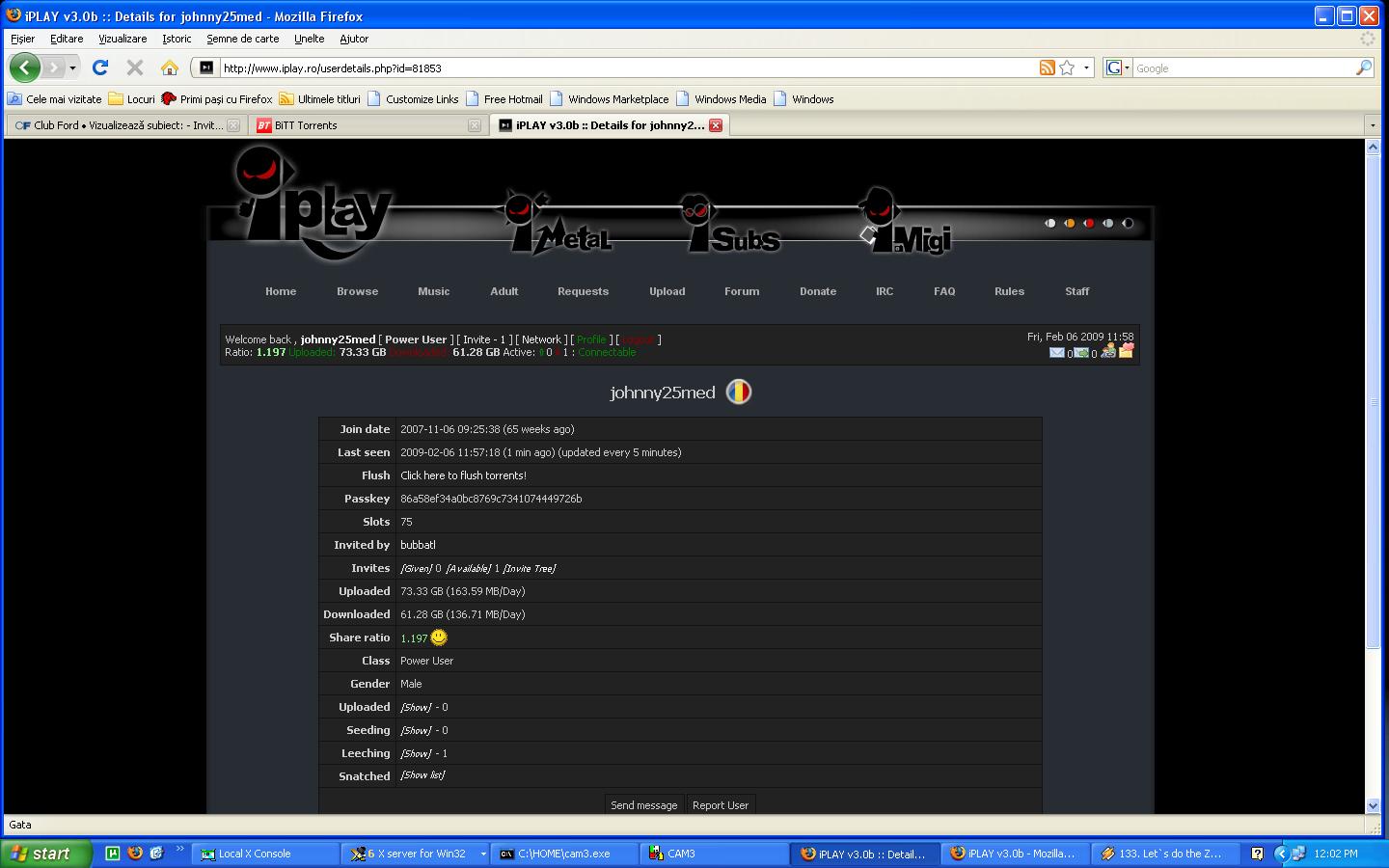1389x868 pixels.
Task: Open the list all tabs dropdown
Action: click(x=1373, y=125)
